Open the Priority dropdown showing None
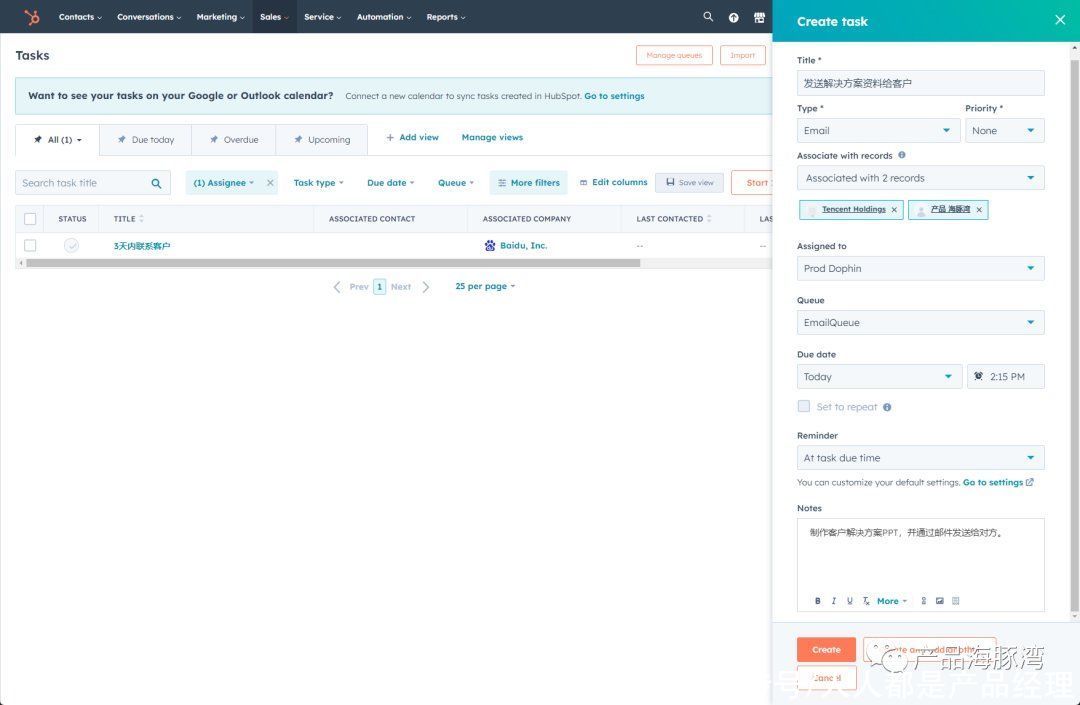This screenshot has height=705, width=1080. point(1004,130)
